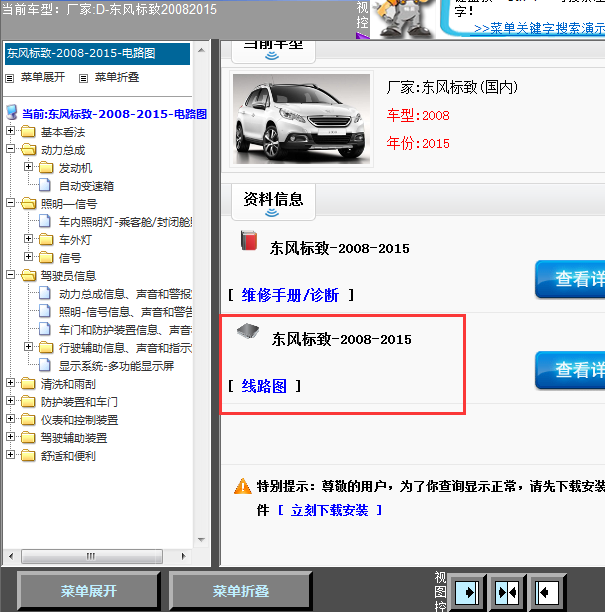Open 显示系统-多功能显示屏 document
The width and height of the screenshot is (605, 612).
(116, 366)
